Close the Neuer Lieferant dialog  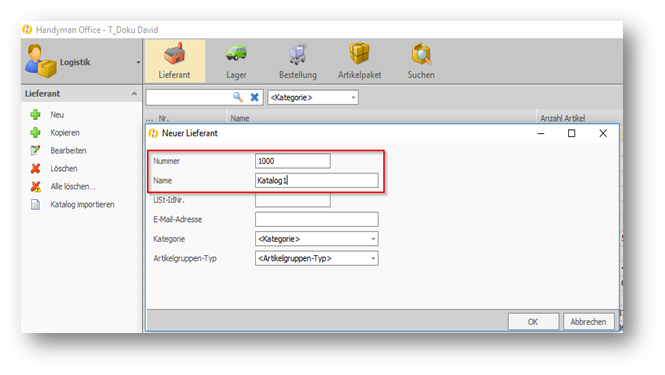click(x=603, y=133)
